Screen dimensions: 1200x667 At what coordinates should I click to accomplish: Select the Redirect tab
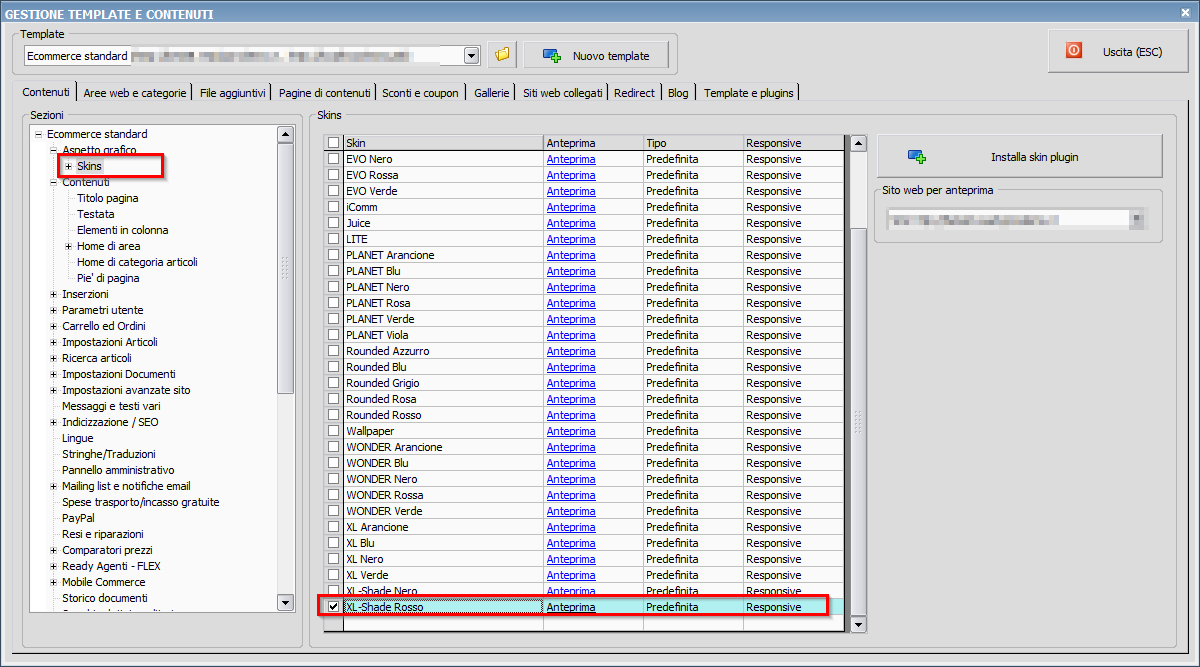click(x=635, y=93)
